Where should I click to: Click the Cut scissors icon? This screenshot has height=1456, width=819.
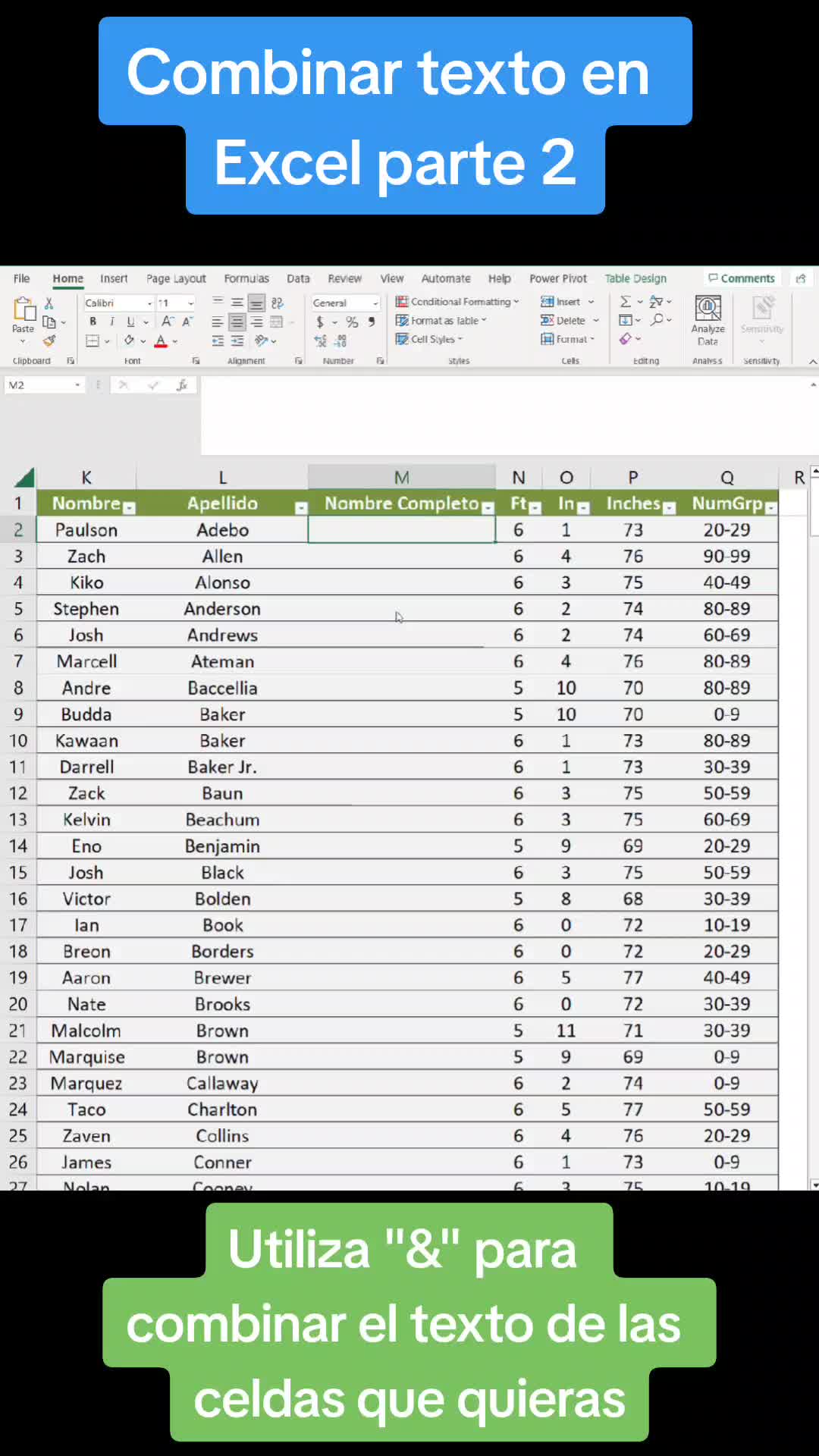(x=49, y=303)
